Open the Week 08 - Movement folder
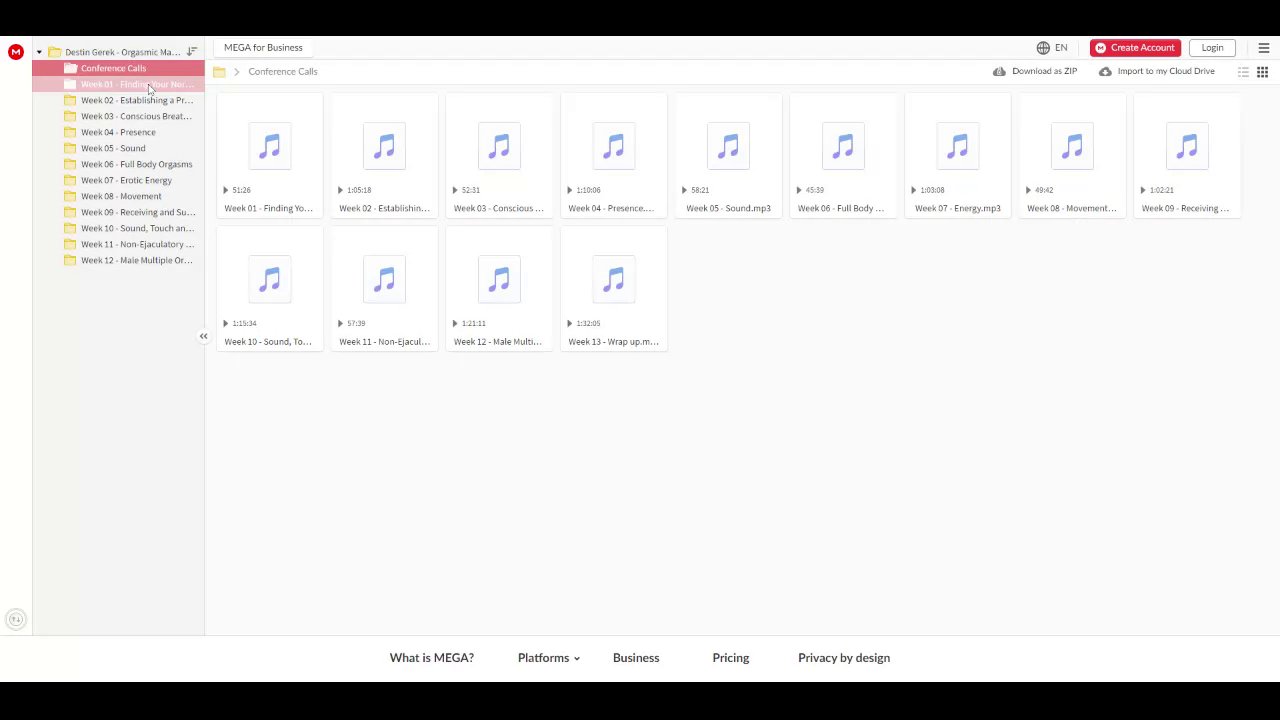 [x=118, y=196]
